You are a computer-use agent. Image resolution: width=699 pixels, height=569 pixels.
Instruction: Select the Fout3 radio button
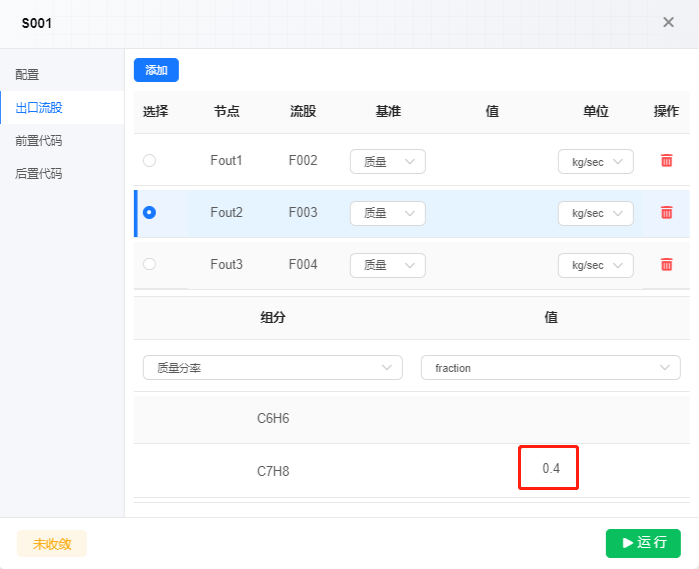[149, 264]
